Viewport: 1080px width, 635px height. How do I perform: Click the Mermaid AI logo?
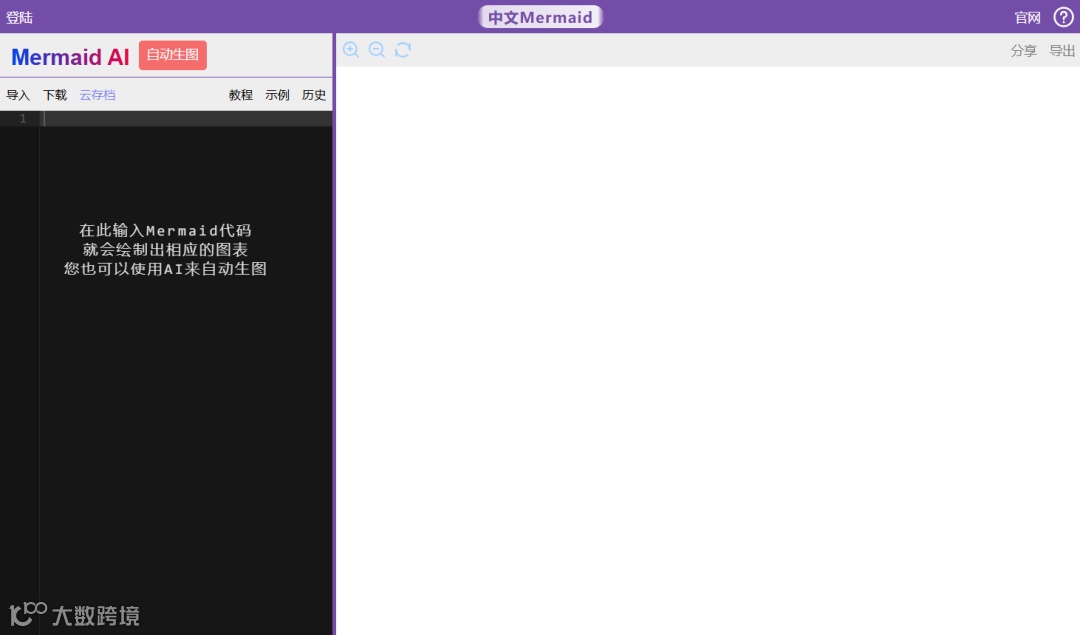(70, 57)
